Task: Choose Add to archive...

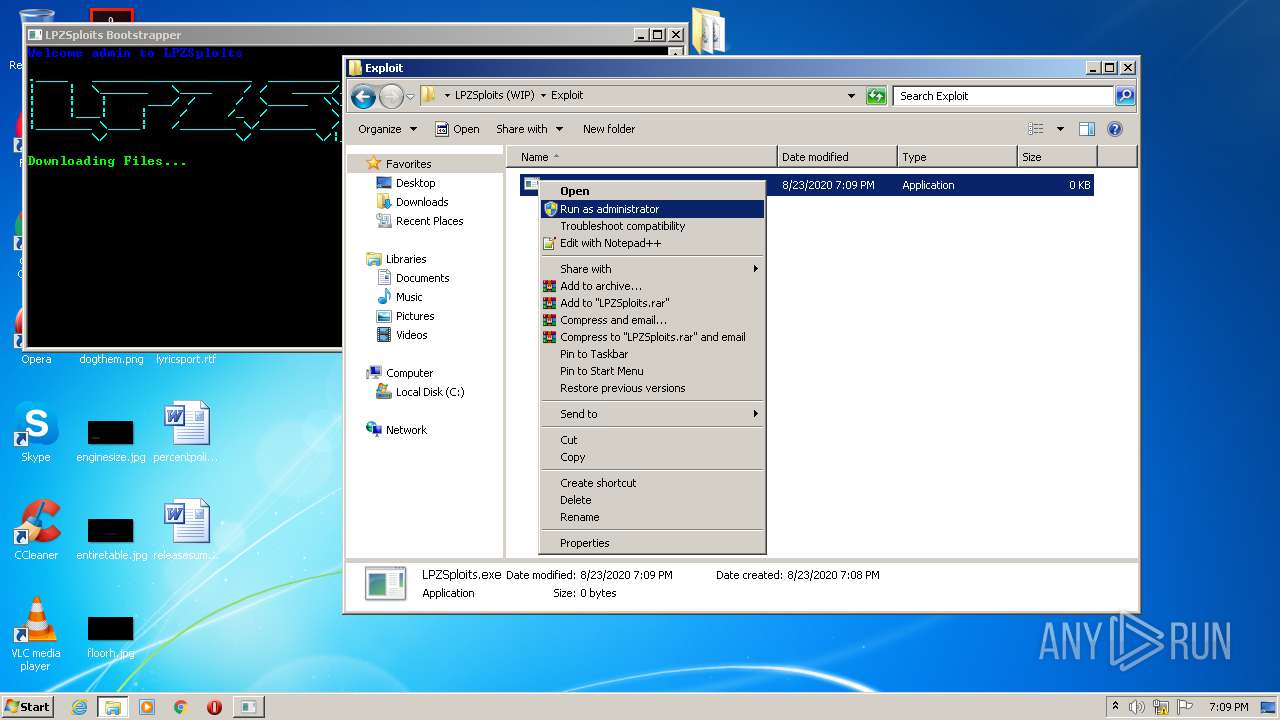Action: tap(652, 286)
